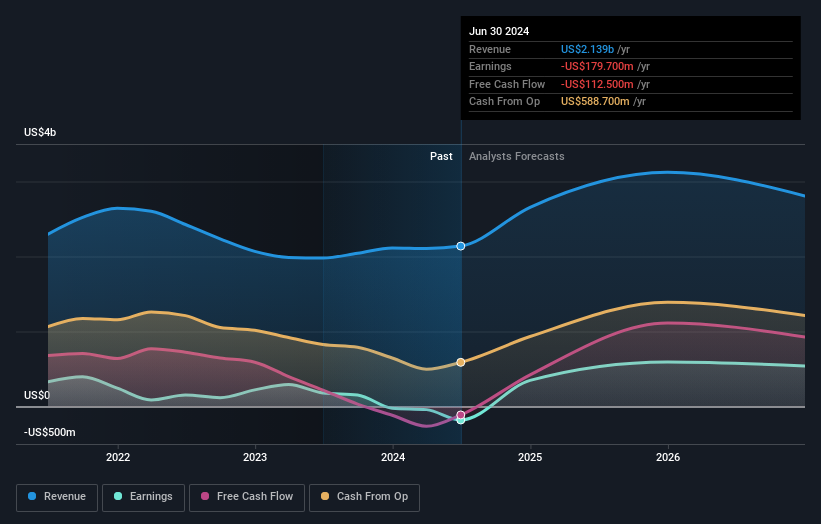
Task: Click the Analysts Forecasts label
Action: pos(517,156)
